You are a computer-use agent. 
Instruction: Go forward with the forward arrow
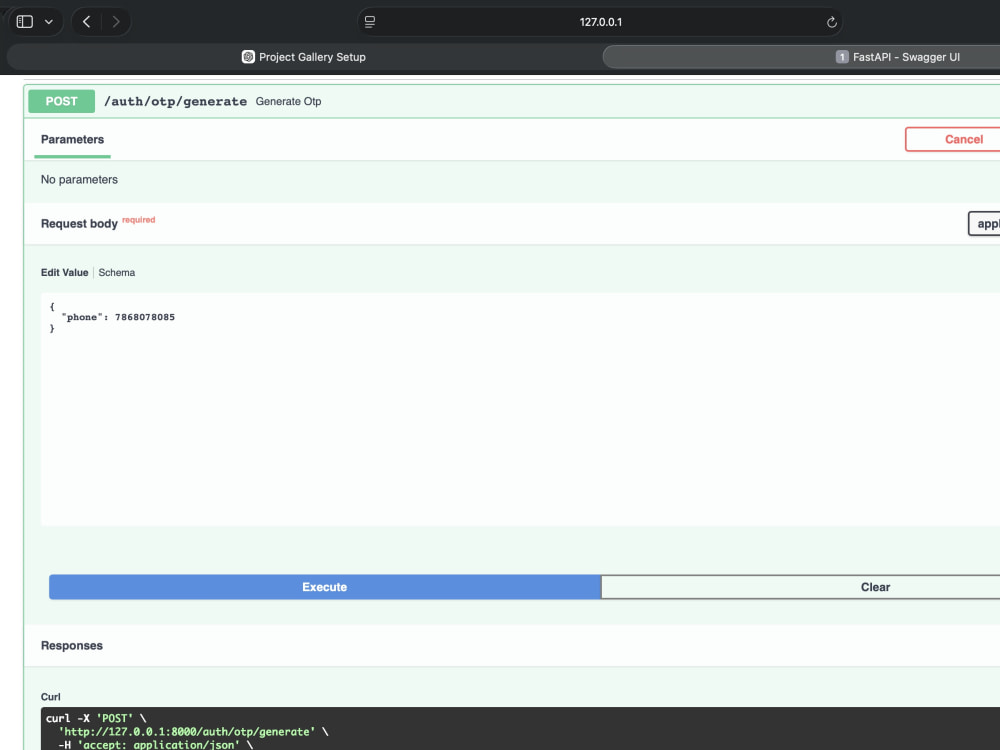(115, 22)
